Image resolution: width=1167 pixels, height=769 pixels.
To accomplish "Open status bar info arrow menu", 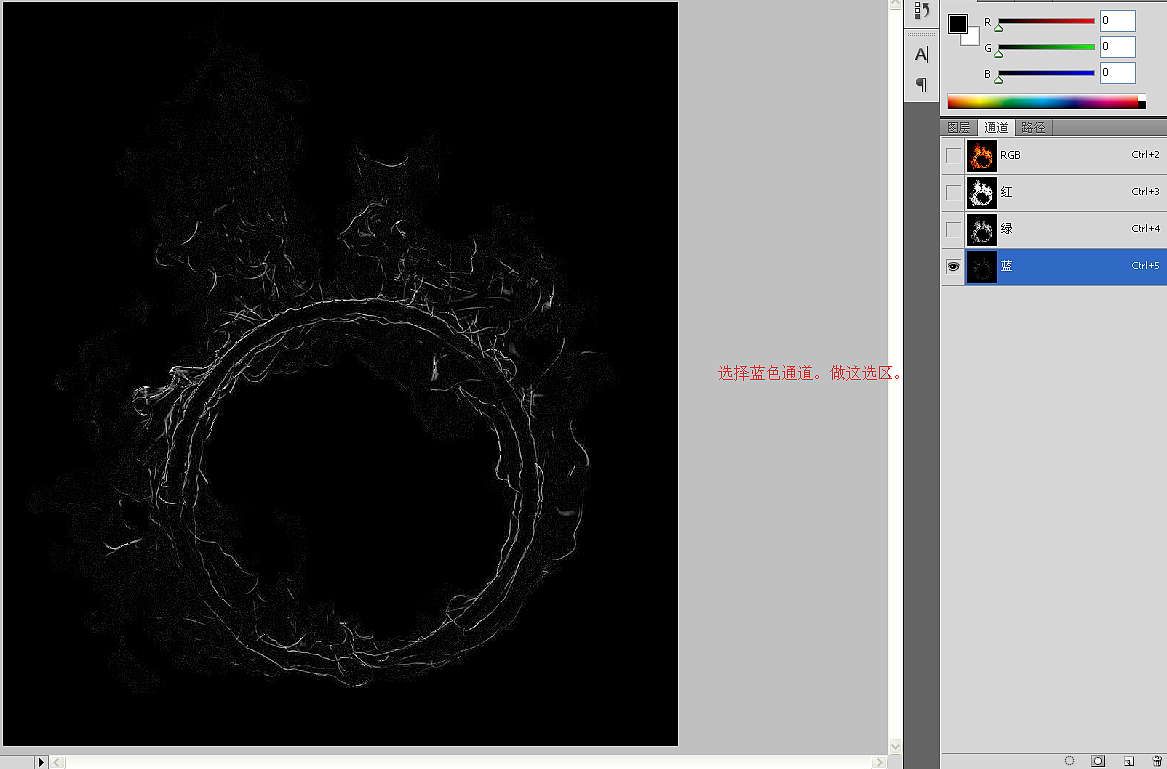I will tap(42, 762).
